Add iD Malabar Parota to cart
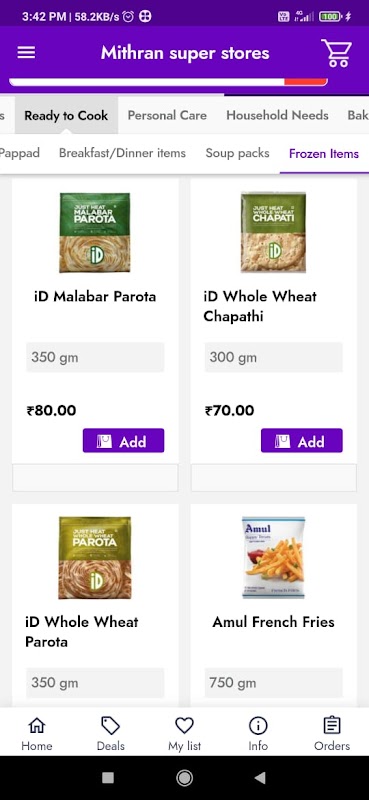Viewport: 369px width, 800px height. click(x=124, y=441)
